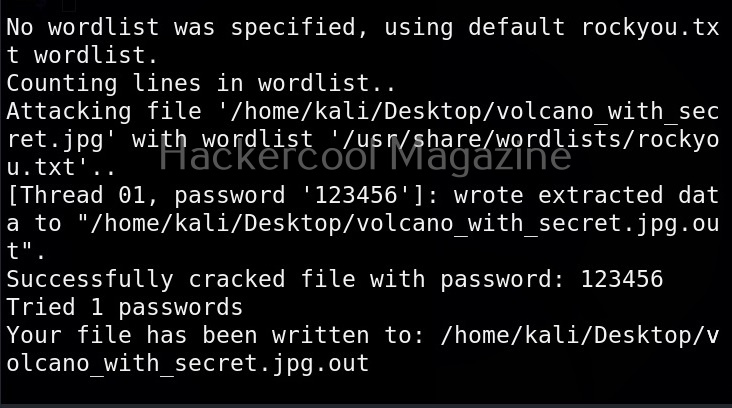The height and width of the screenshot is (408, 732).
Task: Click the 'olcano_with_secret.jpg.out' final line
Action: click(x=188, y=363)
